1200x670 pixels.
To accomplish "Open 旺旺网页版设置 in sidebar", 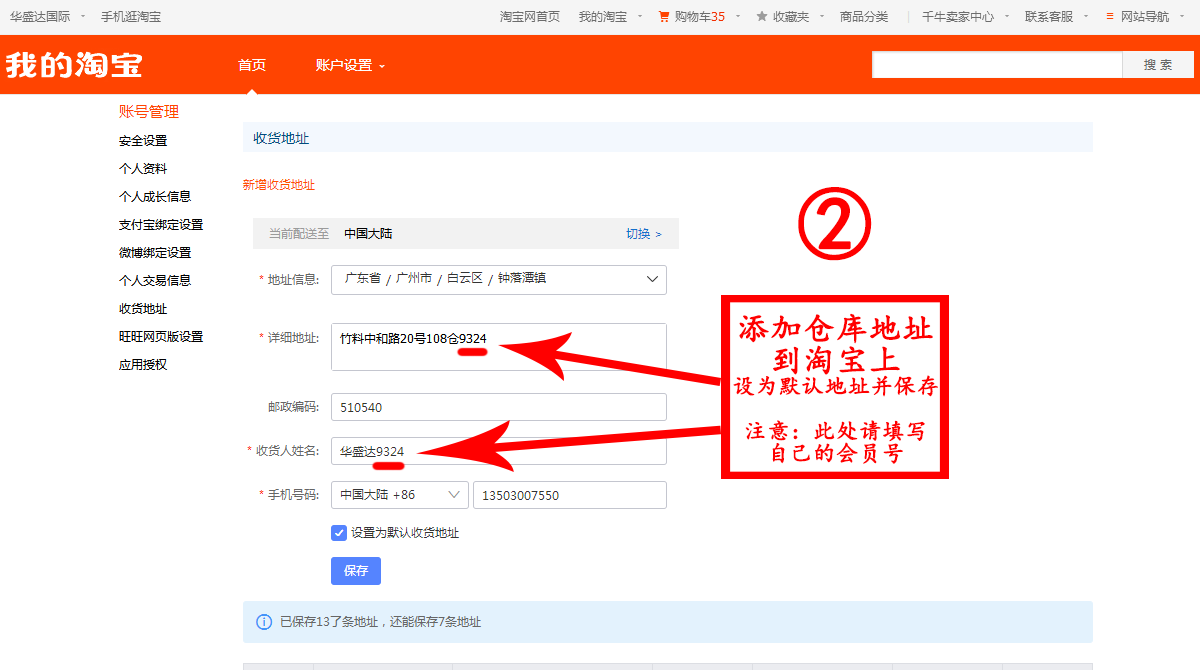I will pos(161,337).
